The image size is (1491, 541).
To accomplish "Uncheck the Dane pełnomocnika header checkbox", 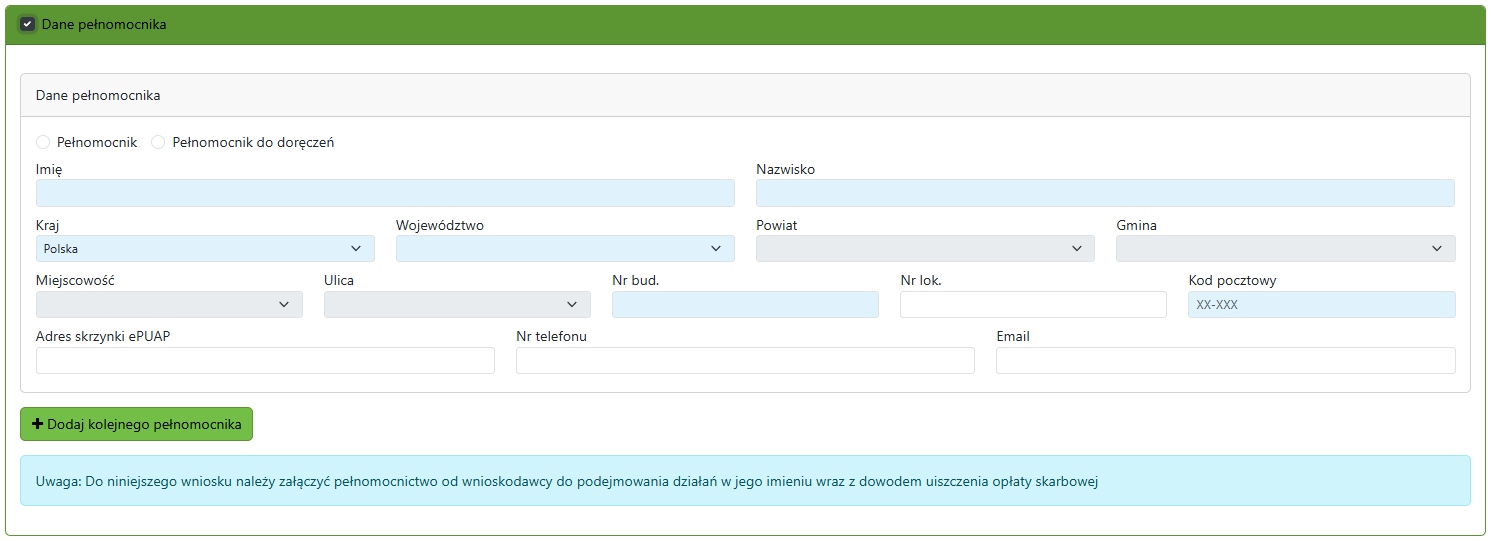I will click(x=28, y=24).
